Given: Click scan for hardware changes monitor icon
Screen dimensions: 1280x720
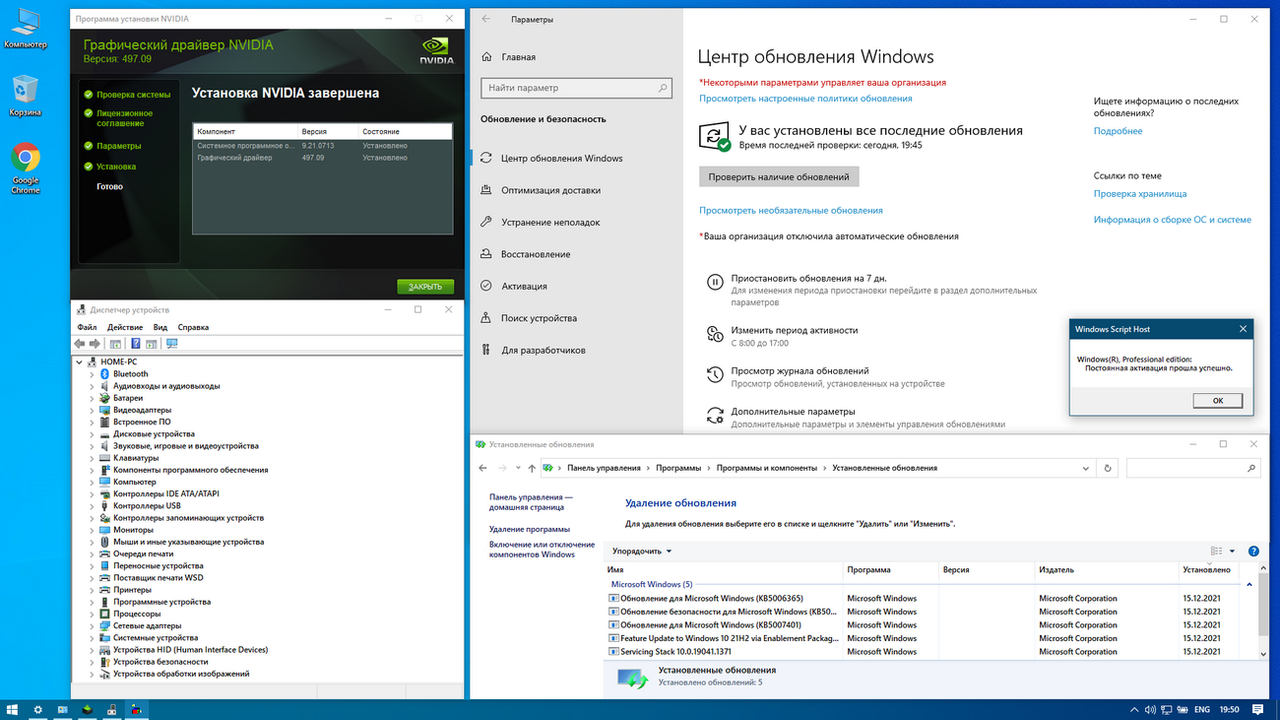Looking at the screenshot, I should (172, 343).
